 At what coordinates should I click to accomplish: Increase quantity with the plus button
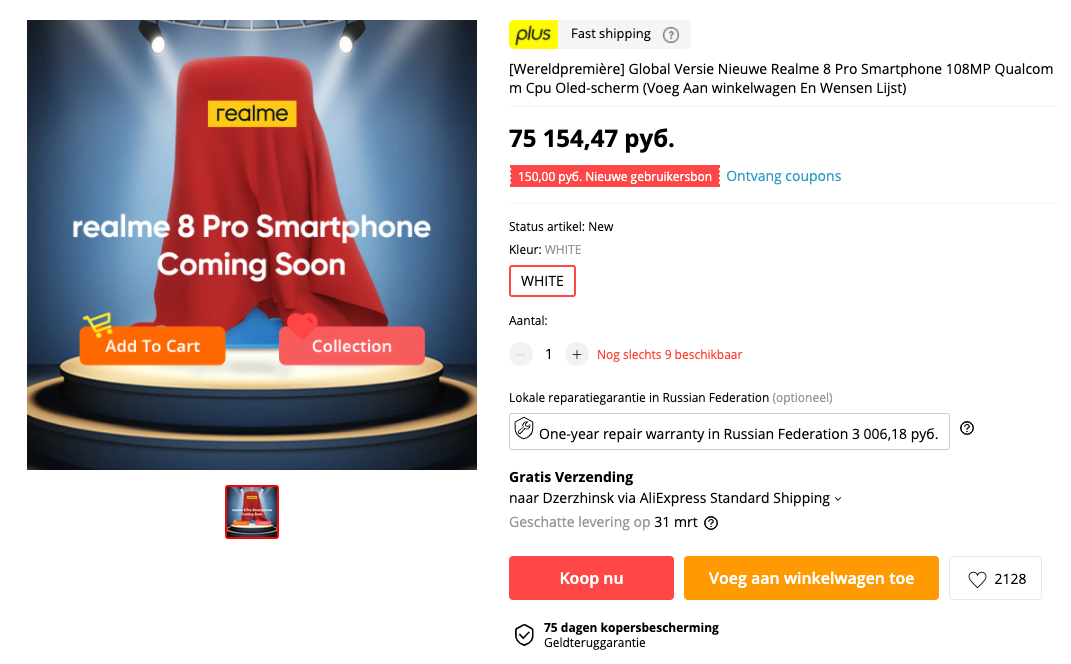point(576,354)
